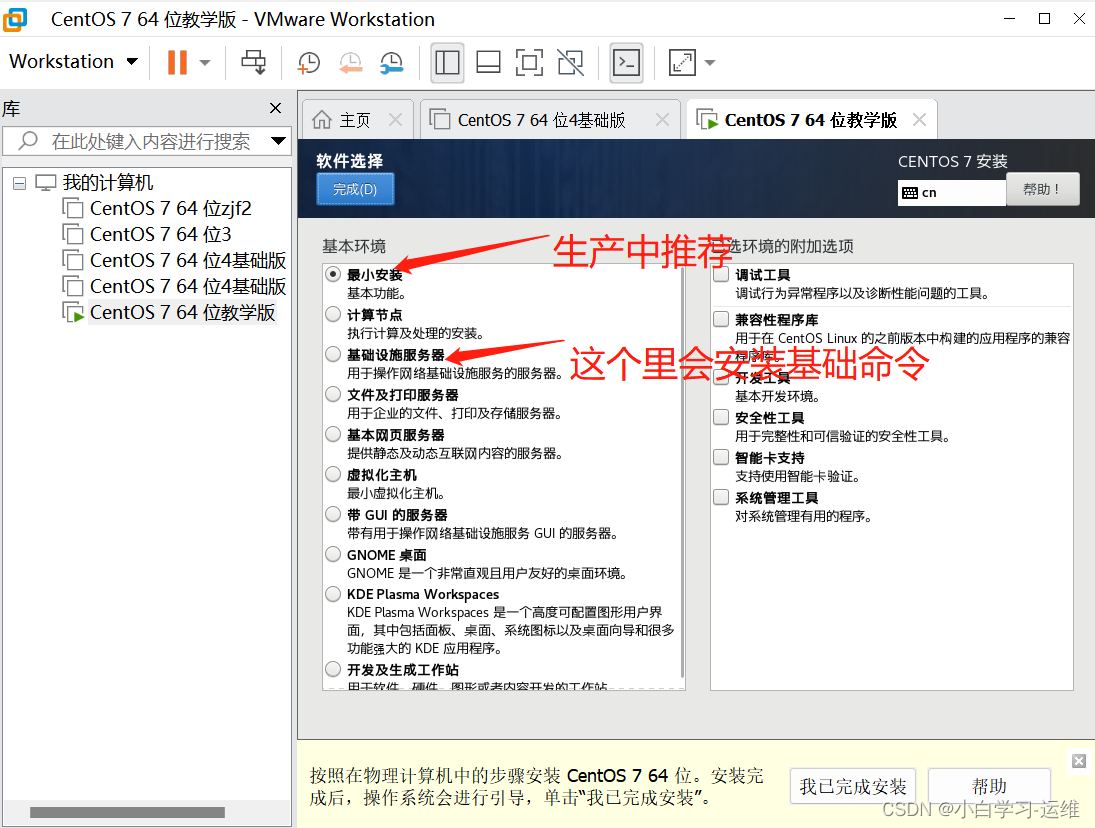This screenshot has width=1095, height=828.
Task: Click the stretch guest display icon
Action: (682, 63)
